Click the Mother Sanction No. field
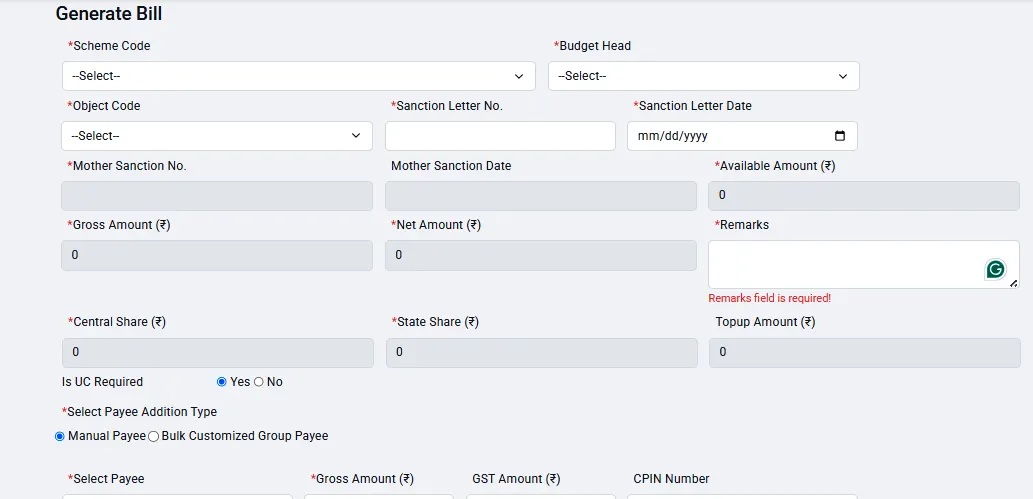This screenshot has width=1033, height=499. coord(217,196)
